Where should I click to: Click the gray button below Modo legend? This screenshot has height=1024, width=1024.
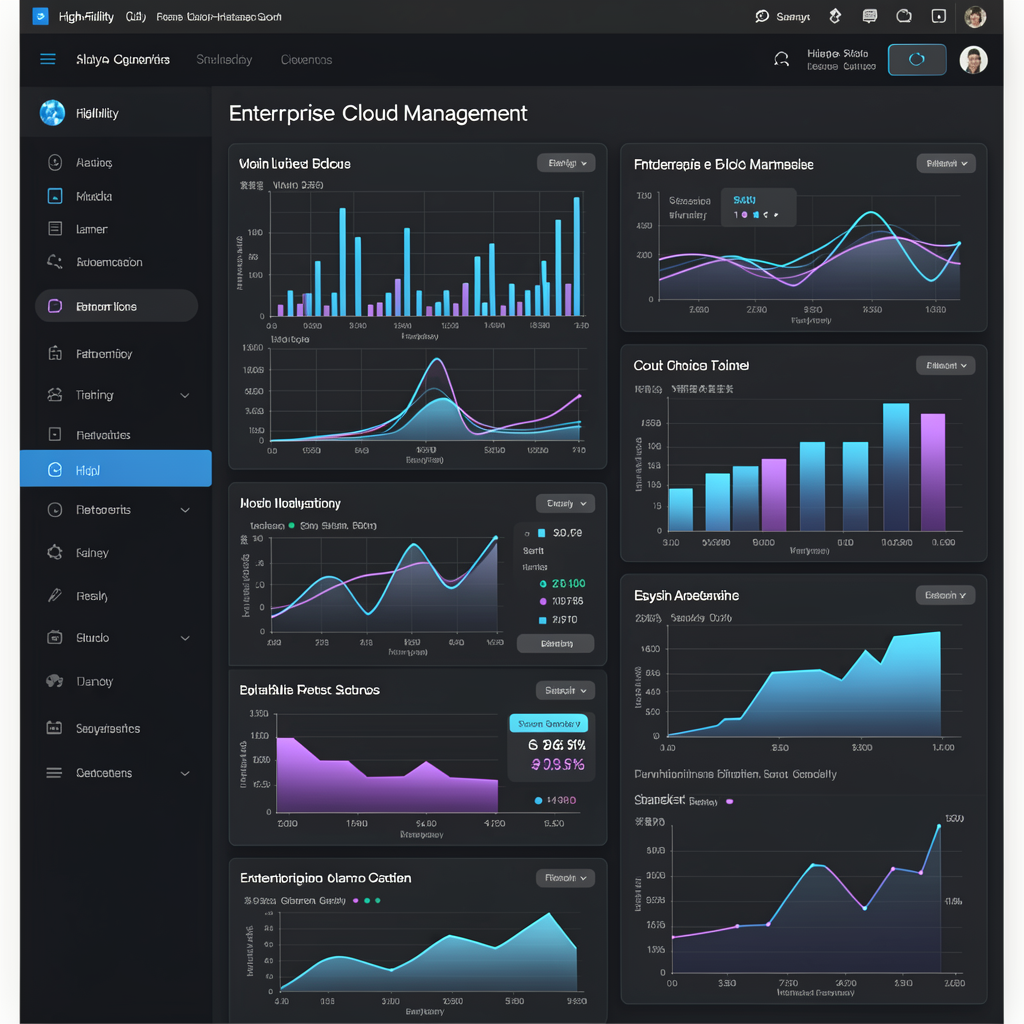[556, 643]
